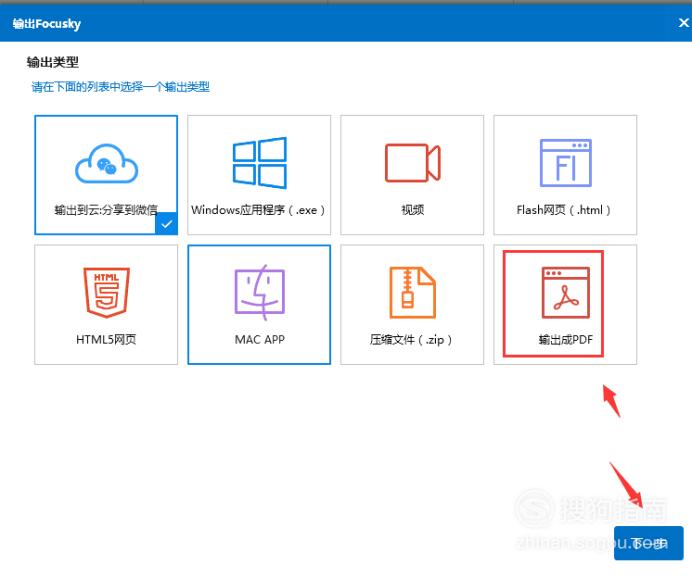Viewport: 692px width, 577px height.
Task: Select the Flash Fl web page icon
Action: click(565, 162)
